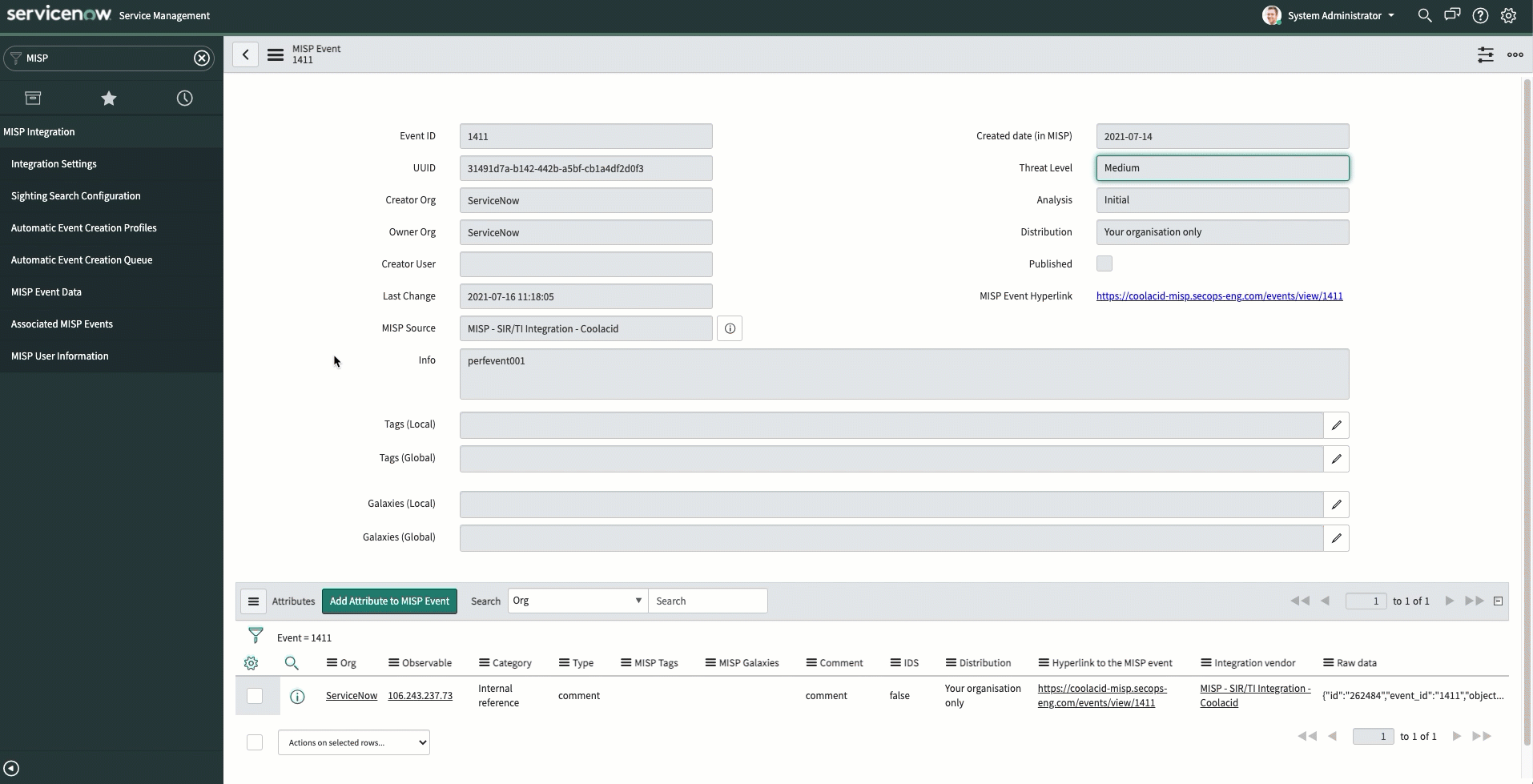1533x784 pixels.
Task: Toggle the bottom select-all rows checkbox
Action: pos(255,742)
